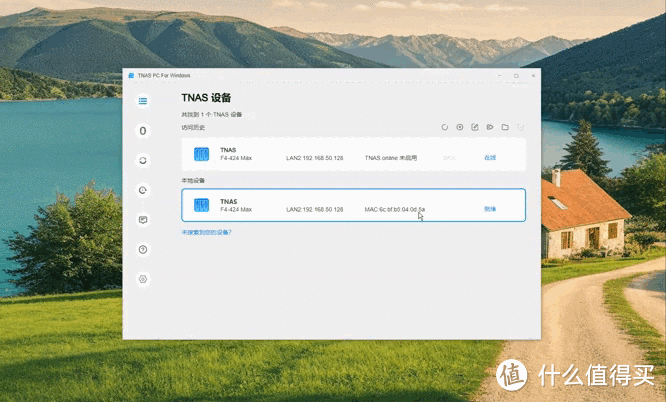Open the device list sidebar icon
The image size is (666, 402).
click(x=143, y=101)
